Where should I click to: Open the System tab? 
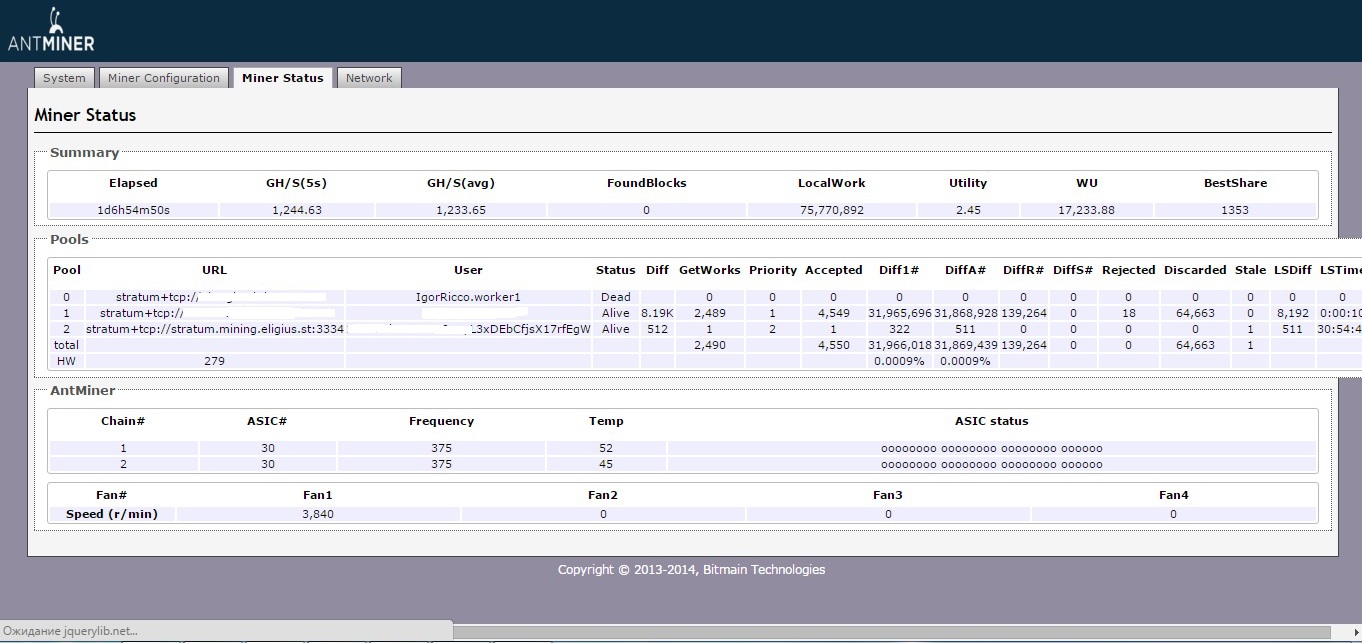click(64, 78)
